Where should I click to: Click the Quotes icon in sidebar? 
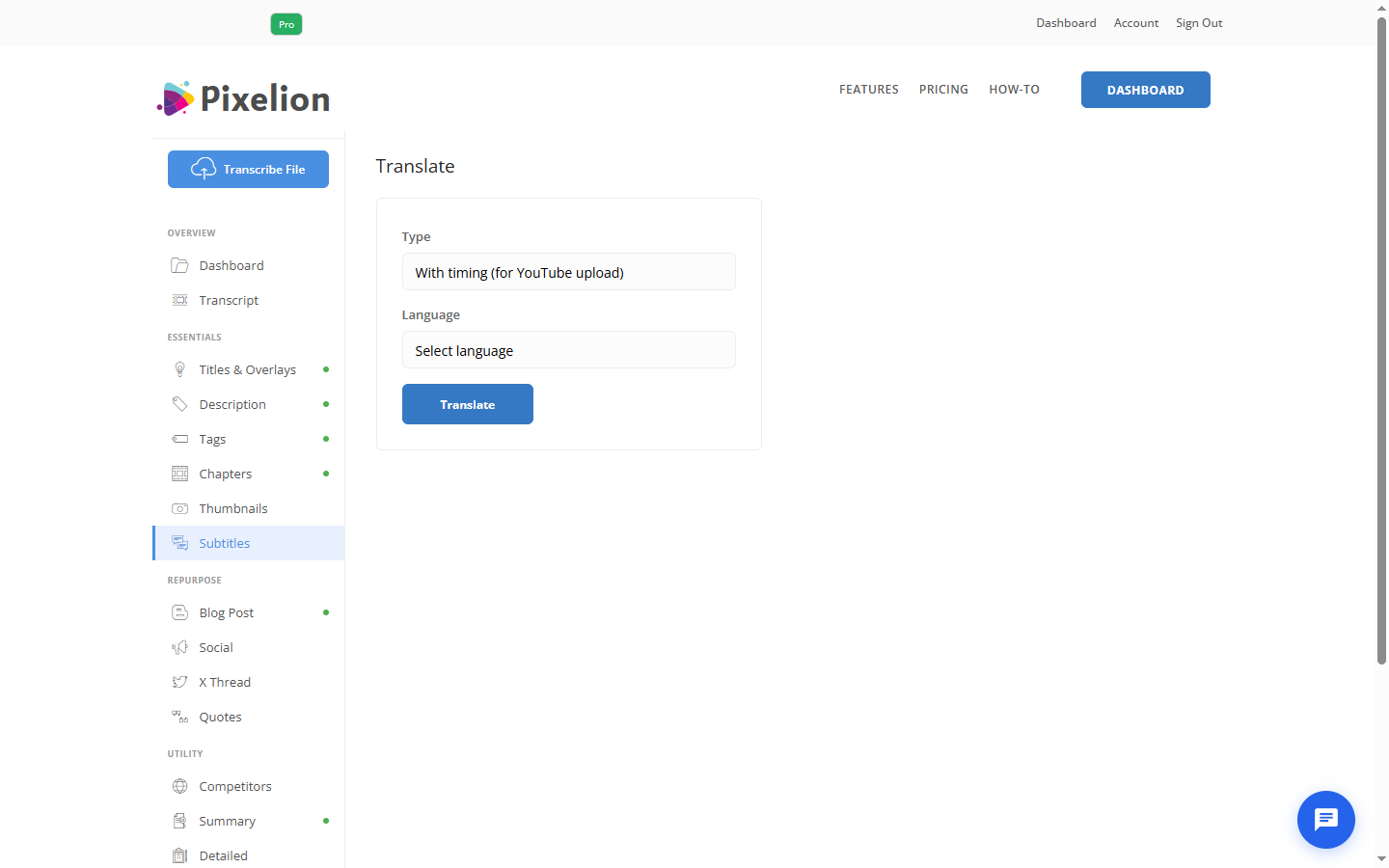click(x=179, y=717)
